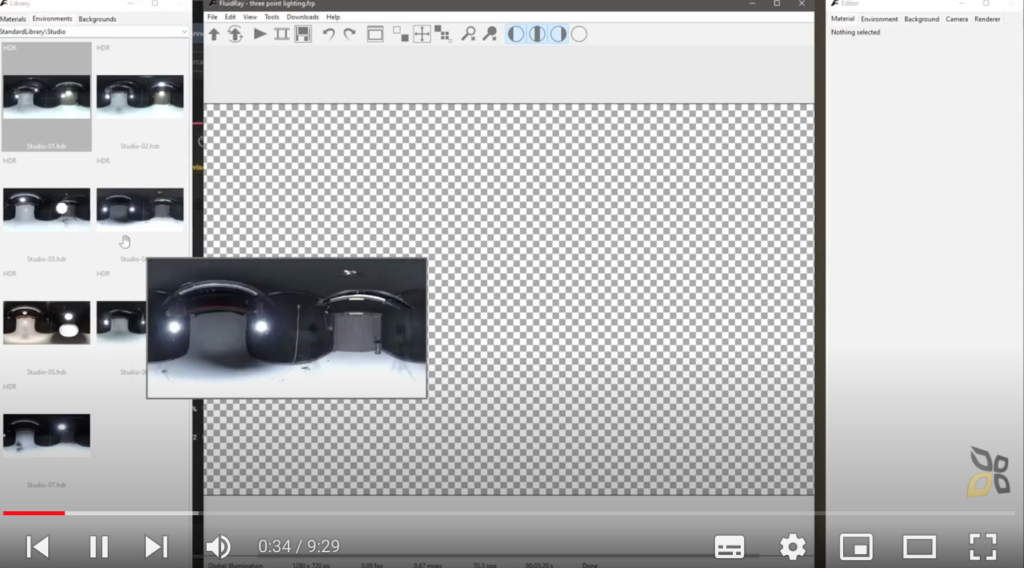
Task: Switch to theater mode view
Action: pos(920,546)
